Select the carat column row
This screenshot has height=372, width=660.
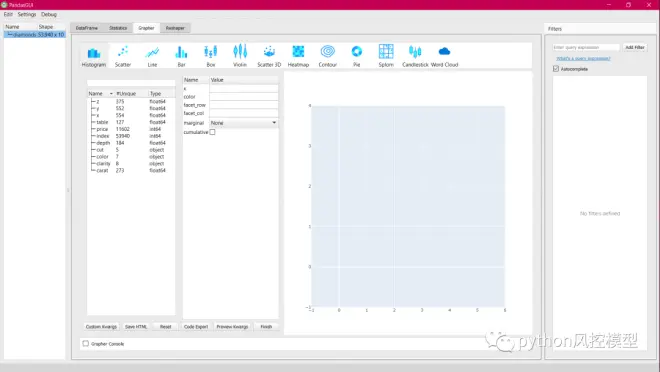pyautogui.click(x=131, y=170)
